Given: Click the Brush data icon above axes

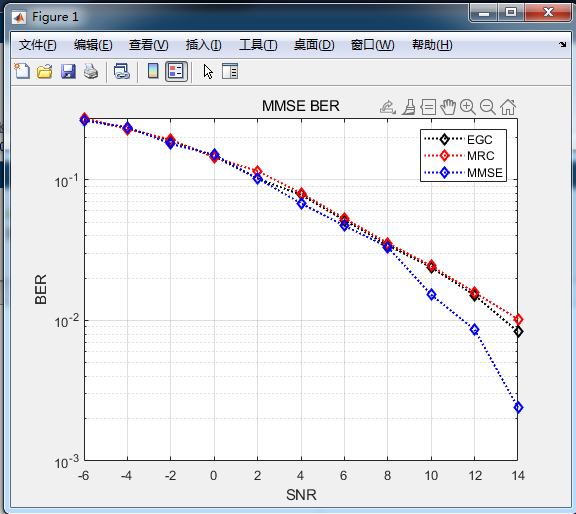Looking at the screenshot, I should pos(408,107).
